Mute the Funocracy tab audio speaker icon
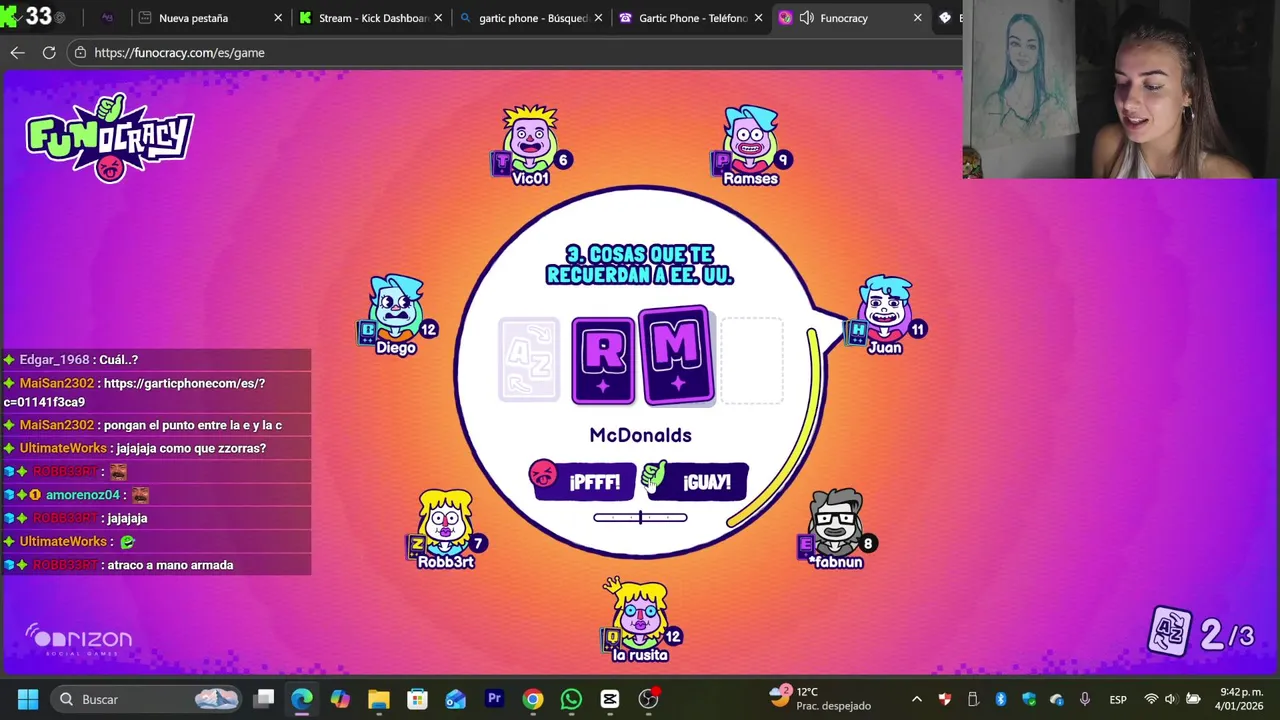1280x720 pixels. point(806,18)
